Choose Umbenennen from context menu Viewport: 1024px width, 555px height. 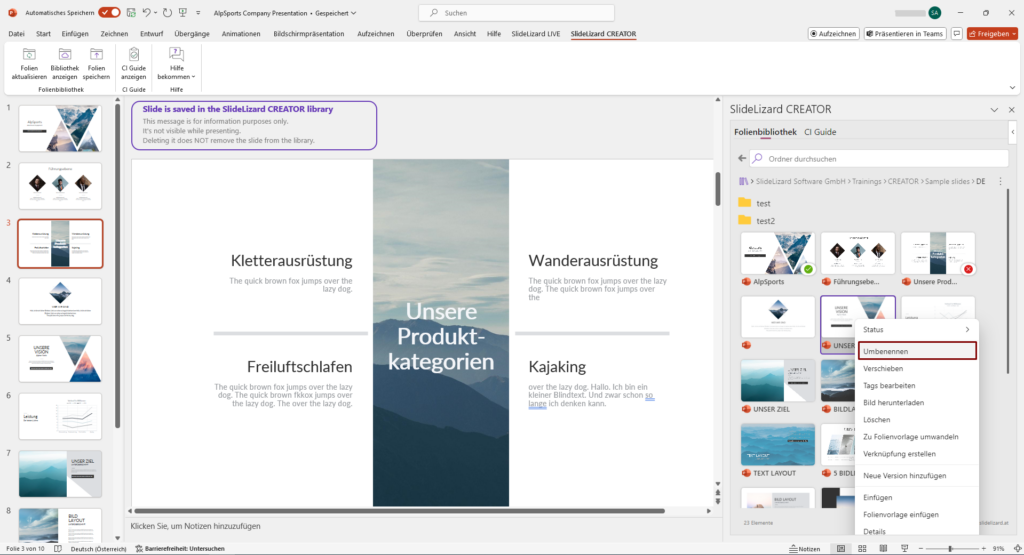click(917, 351)
